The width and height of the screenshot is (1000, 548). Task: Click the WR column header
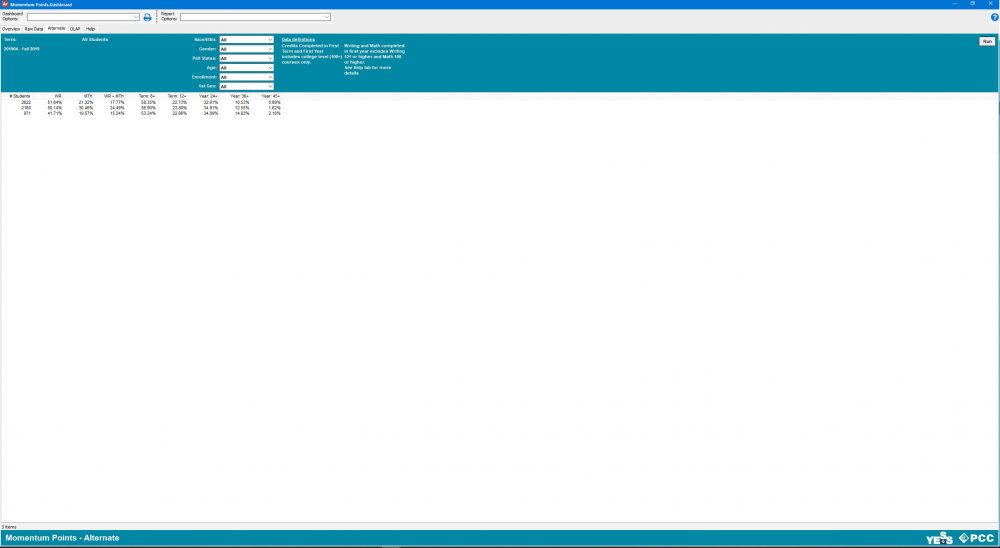point(58,96)
